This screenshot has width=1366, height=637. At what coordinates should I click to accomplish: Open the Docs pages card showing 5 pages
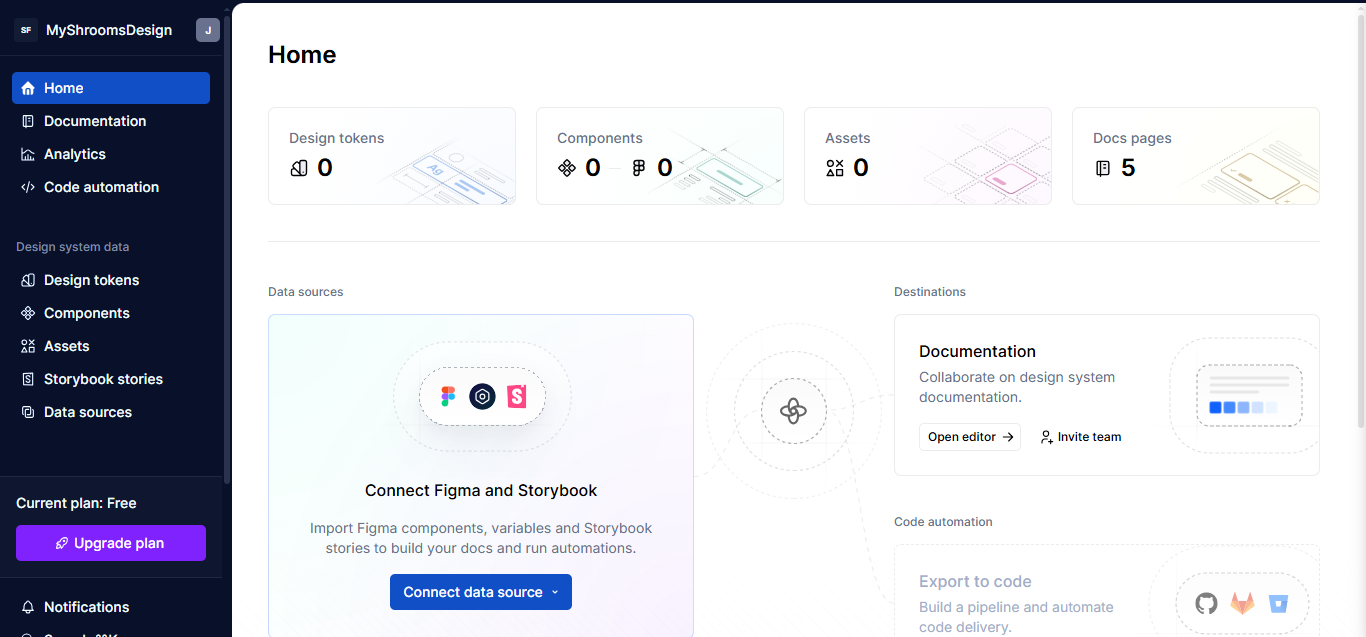(x=1195, y=156)
